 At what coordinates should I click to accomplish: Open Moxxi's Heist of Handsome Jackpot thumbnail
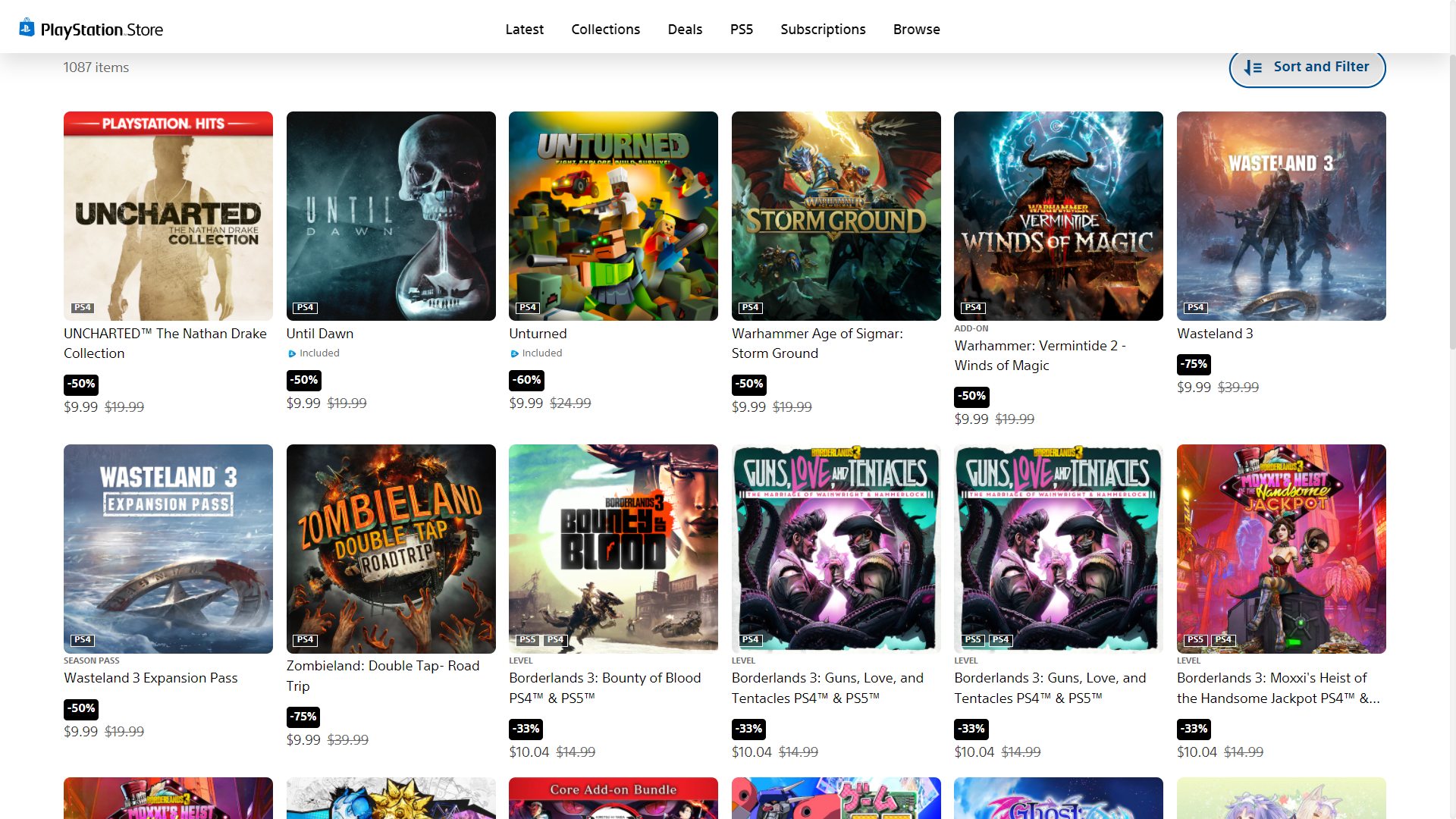pyautogui.click(x=1281, y=548)
